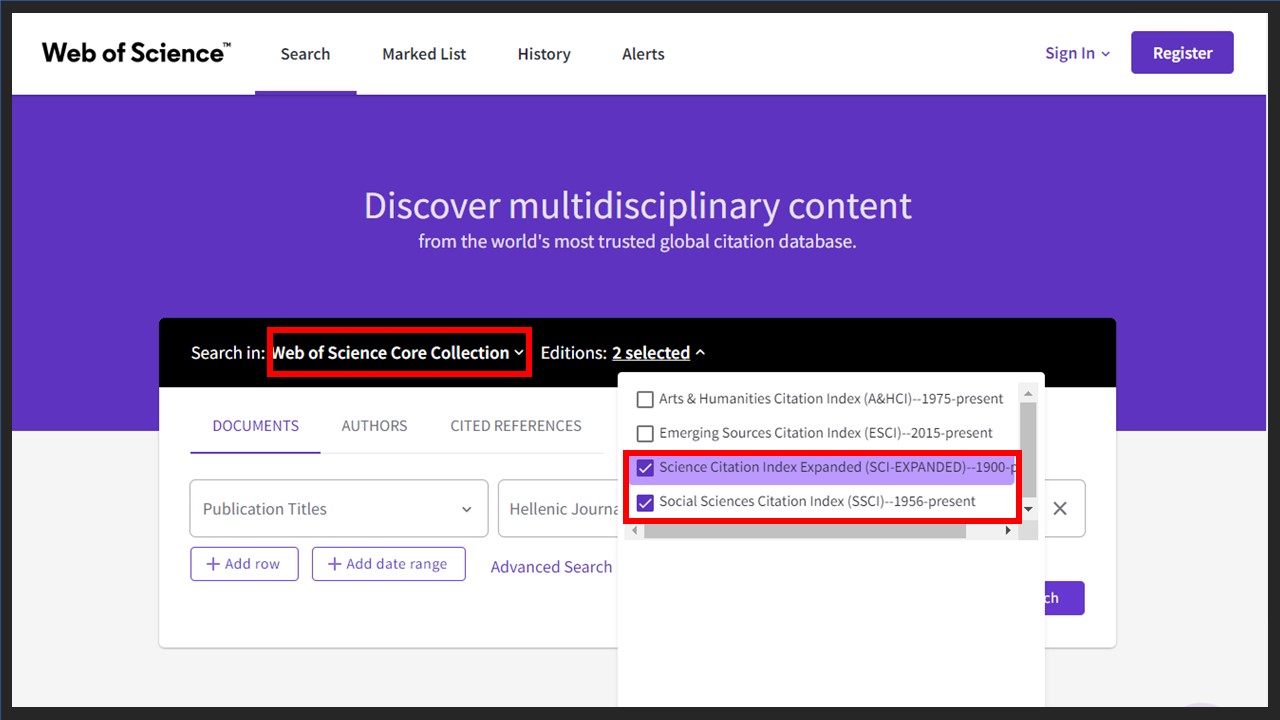The width and height of the screenshot is (1280, 720).
Task: Click dropdown list scroll right arrow
Action: (1008, 531)
